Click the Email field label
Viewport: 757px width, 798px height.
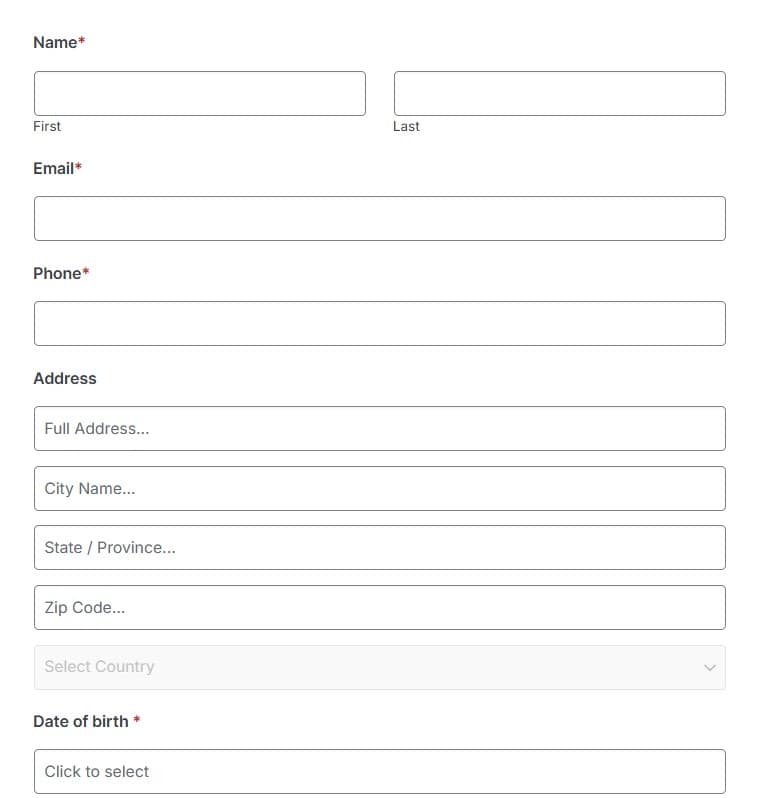(x=53, y=168)
